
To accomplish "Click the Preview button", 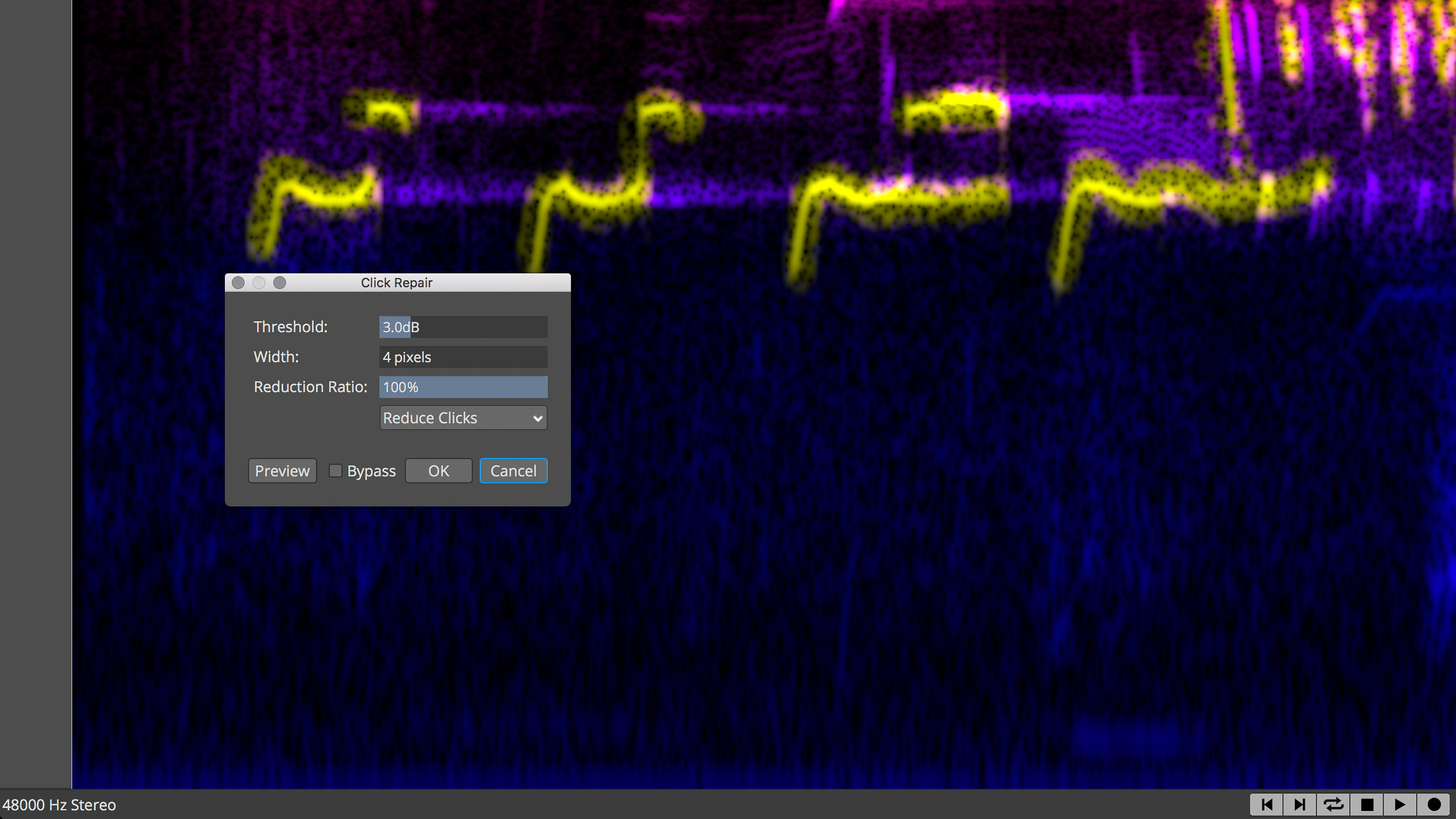I will point(282,470).
